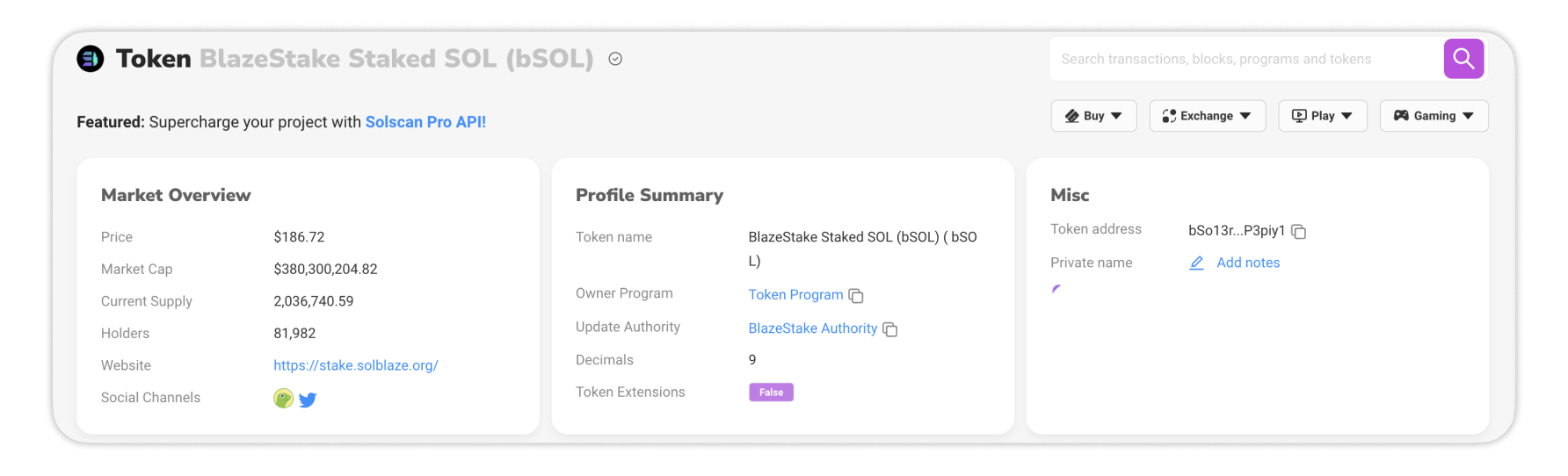Open the CoinGecko social channel icon
This screenshot has height=476, width=1568.
coord(283,399)
